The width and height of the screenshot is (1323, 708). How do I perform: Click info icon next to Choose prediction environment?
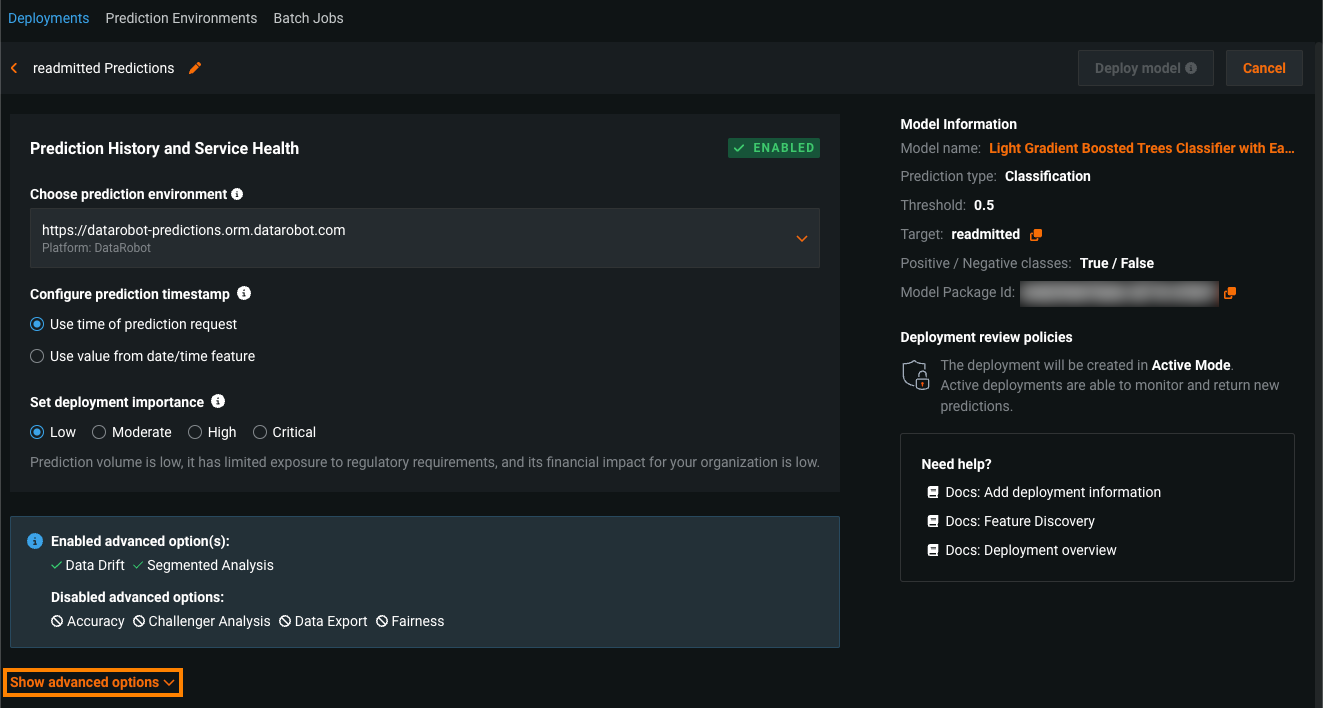coord(237,194)
